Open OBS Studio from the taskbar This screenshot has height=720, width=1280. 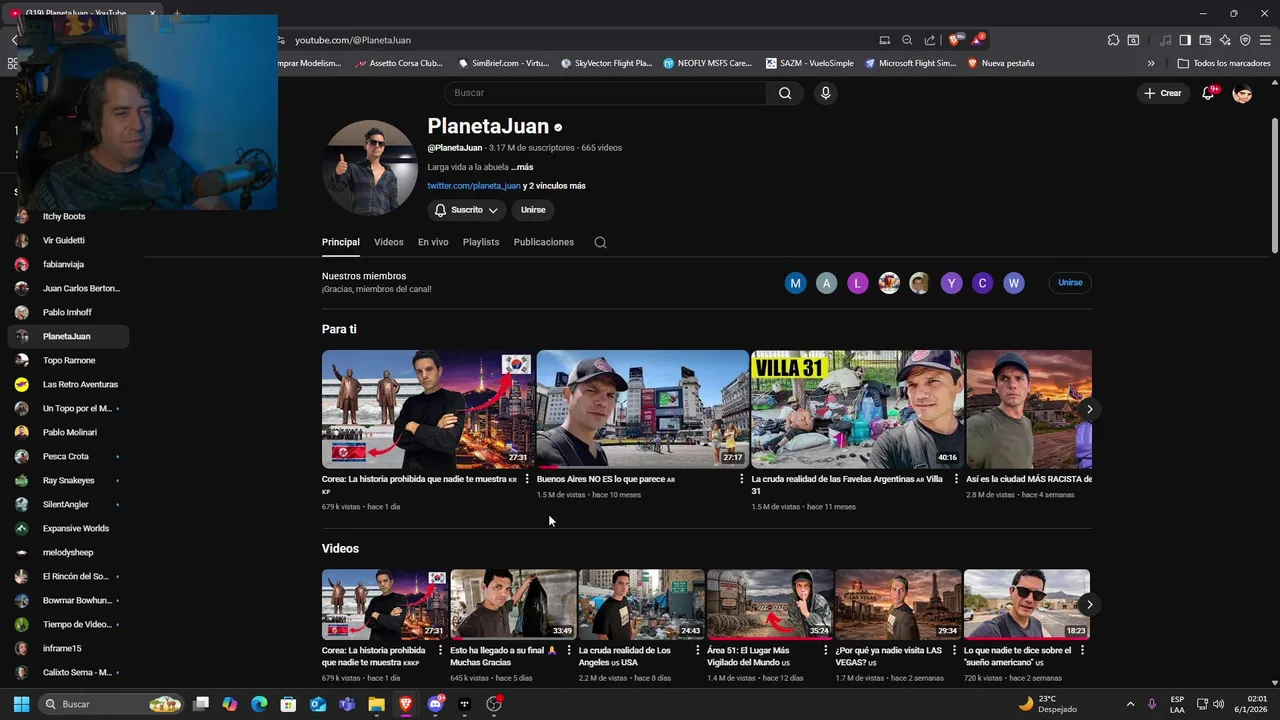(494, 704)
